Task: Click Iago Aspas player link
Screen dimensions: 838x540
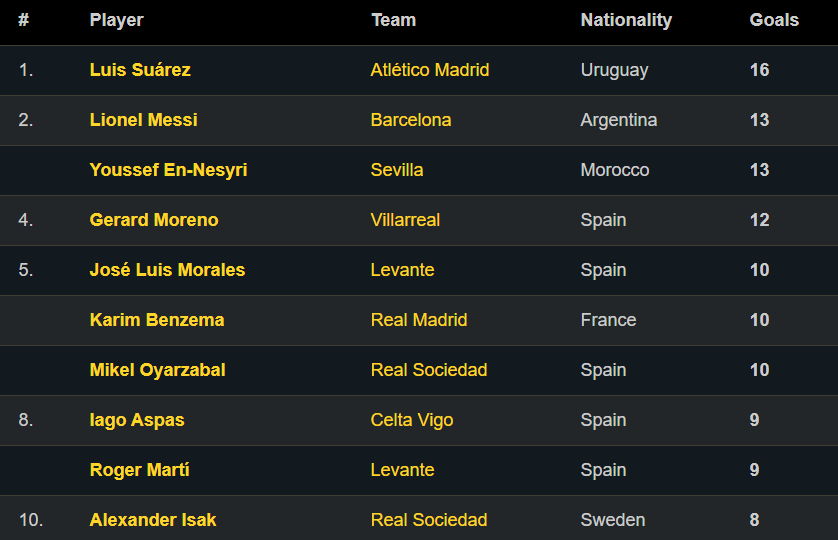Action: coord(137,420)
